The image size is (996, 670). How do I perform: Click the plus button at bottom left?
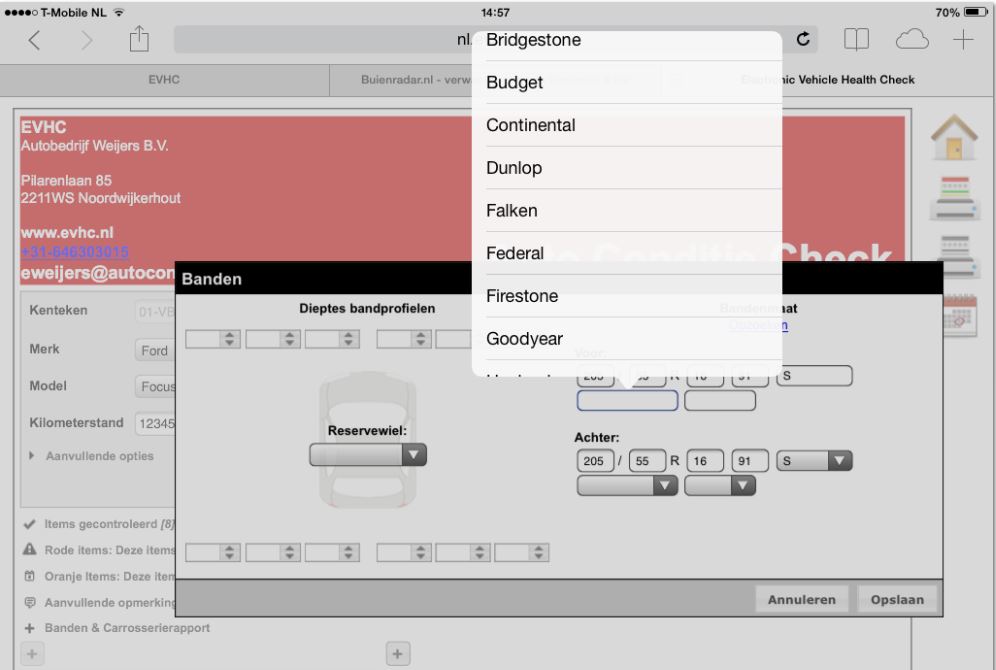click(x=32, y=653)
